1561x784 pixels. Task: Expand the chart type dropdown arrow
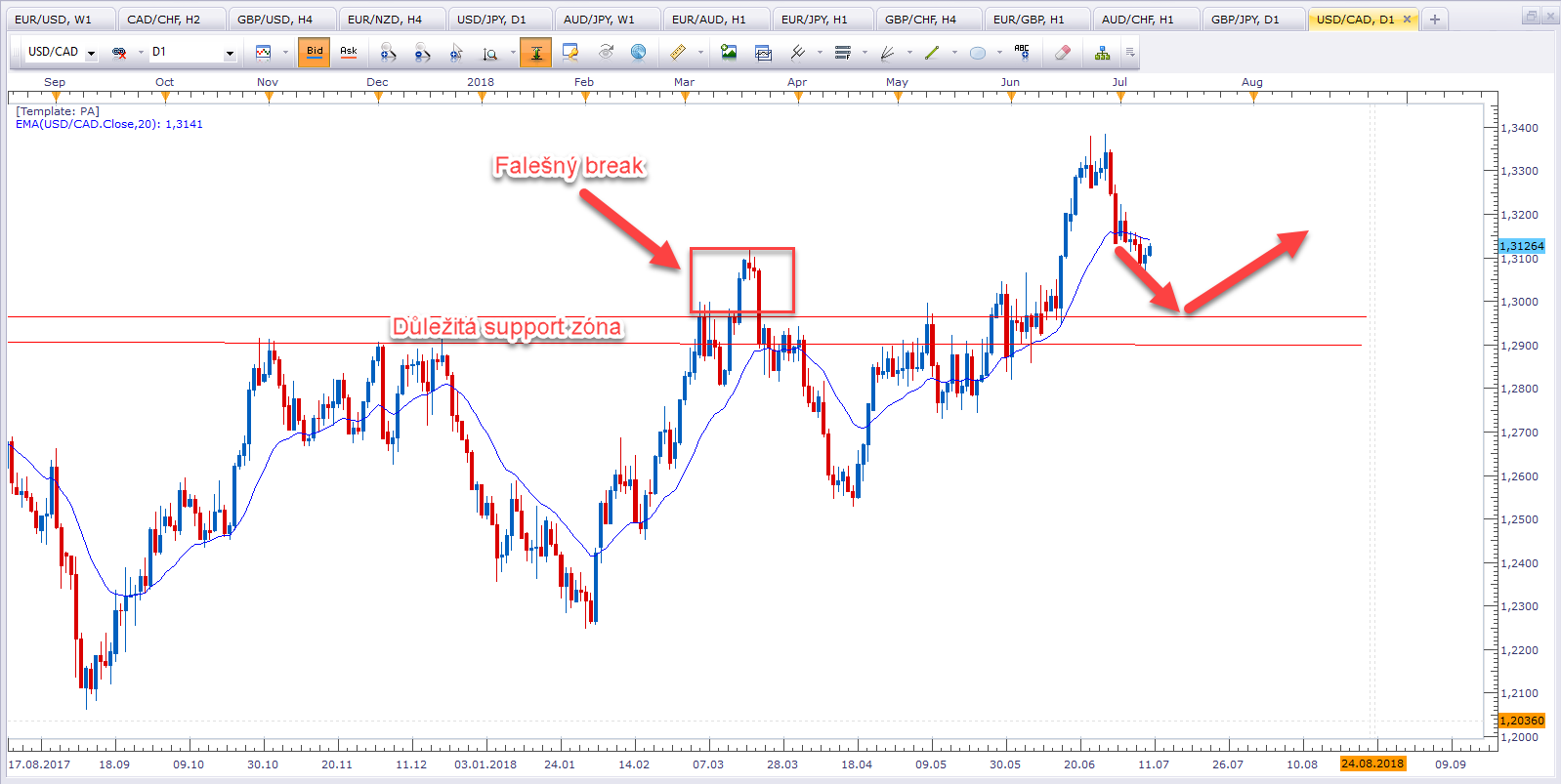coord(285,53)
